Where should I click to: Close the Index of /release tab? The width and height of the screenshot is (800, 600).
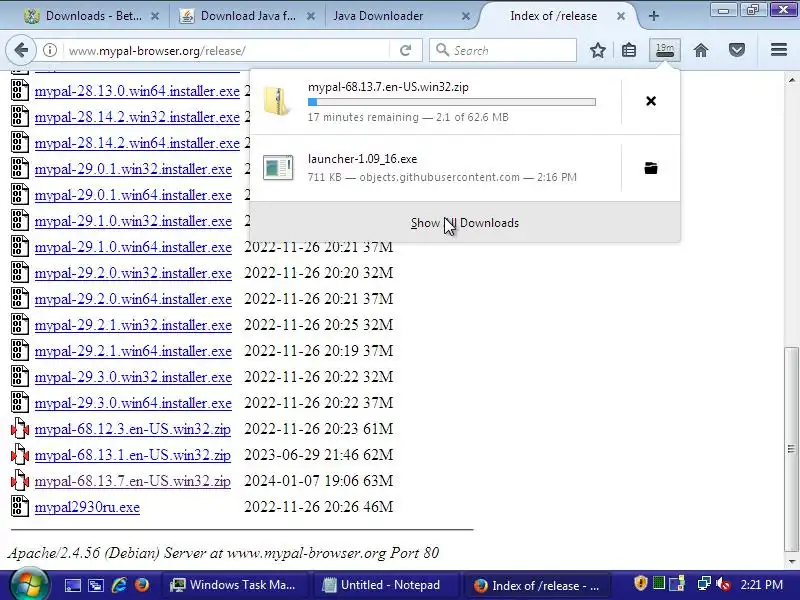[x=620, y=16]
